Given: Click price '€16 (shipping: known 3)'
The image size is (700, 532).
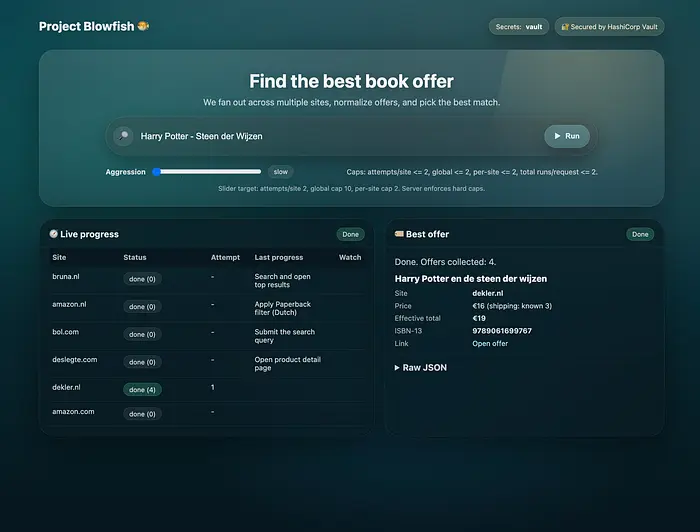Looking at the screenshot, I should tap(512, 306).
